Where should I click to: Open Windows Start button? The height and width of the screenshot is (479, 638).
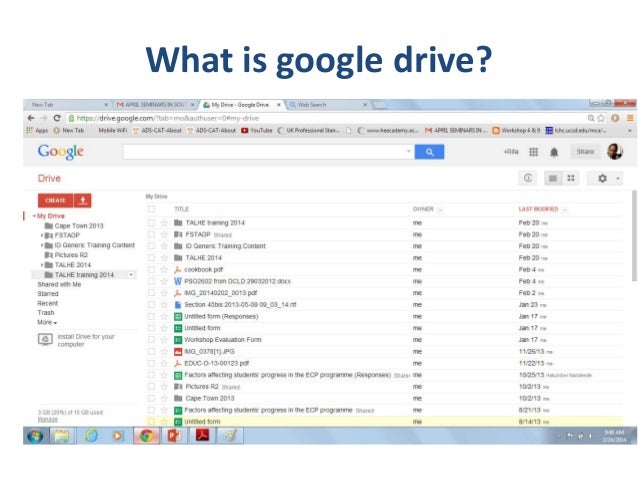[x=35, y=436]
